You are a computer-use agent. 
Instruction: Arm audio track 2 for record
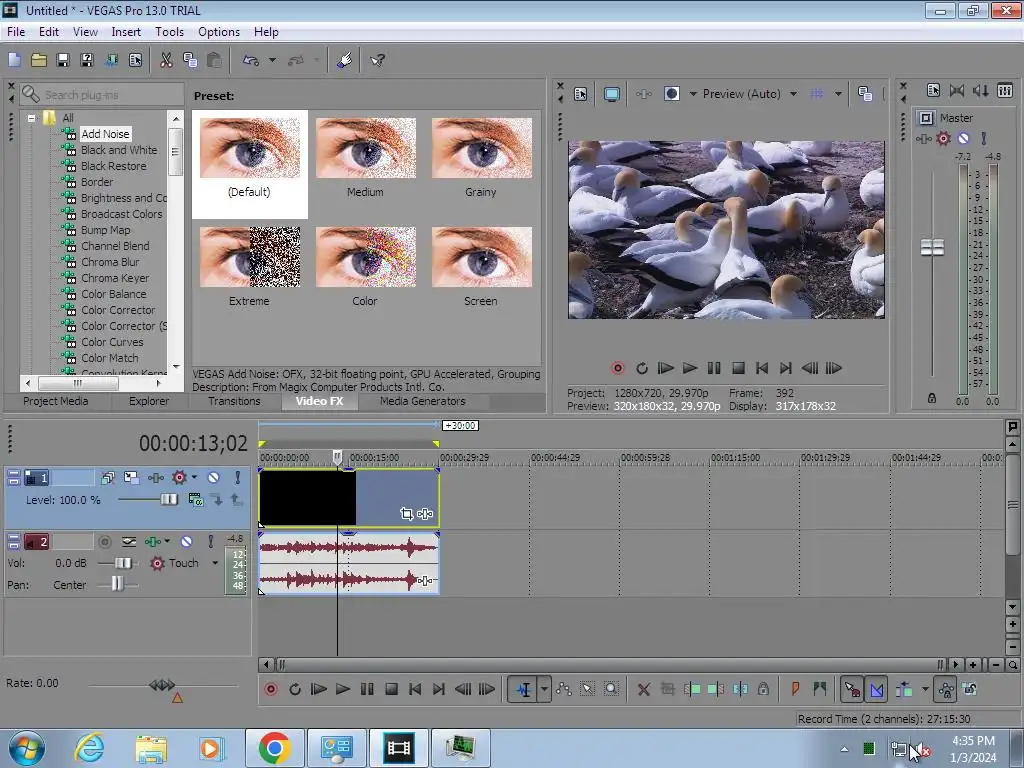click(104, 541)
